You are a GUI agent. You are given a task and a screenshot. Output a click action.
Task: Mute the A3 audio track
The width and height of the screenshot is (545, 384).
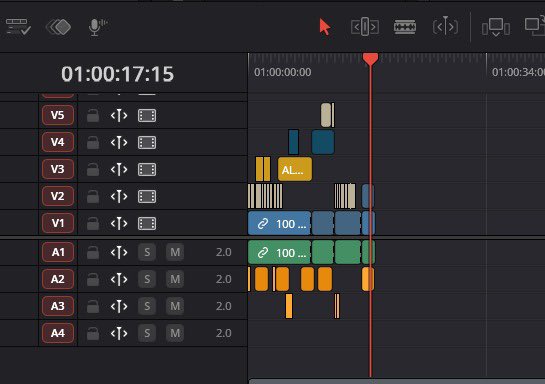[175, 306]
